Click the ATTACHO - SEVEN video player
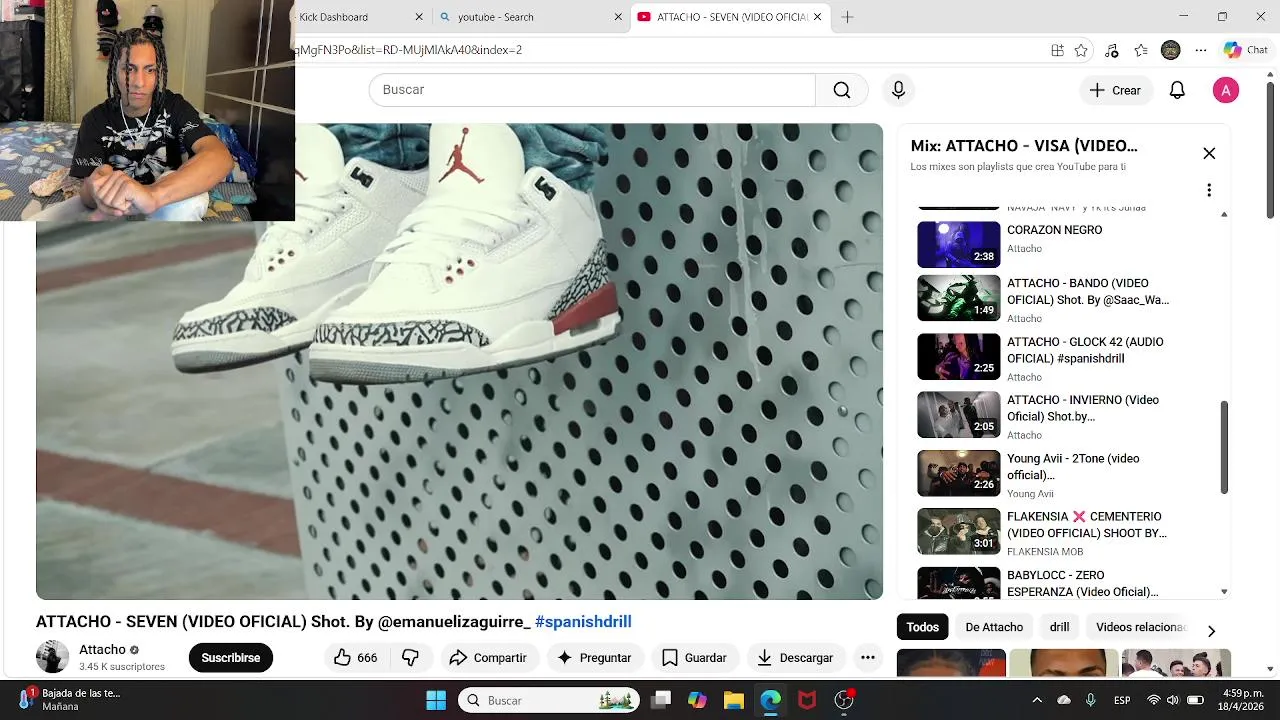 click(459, 361)
